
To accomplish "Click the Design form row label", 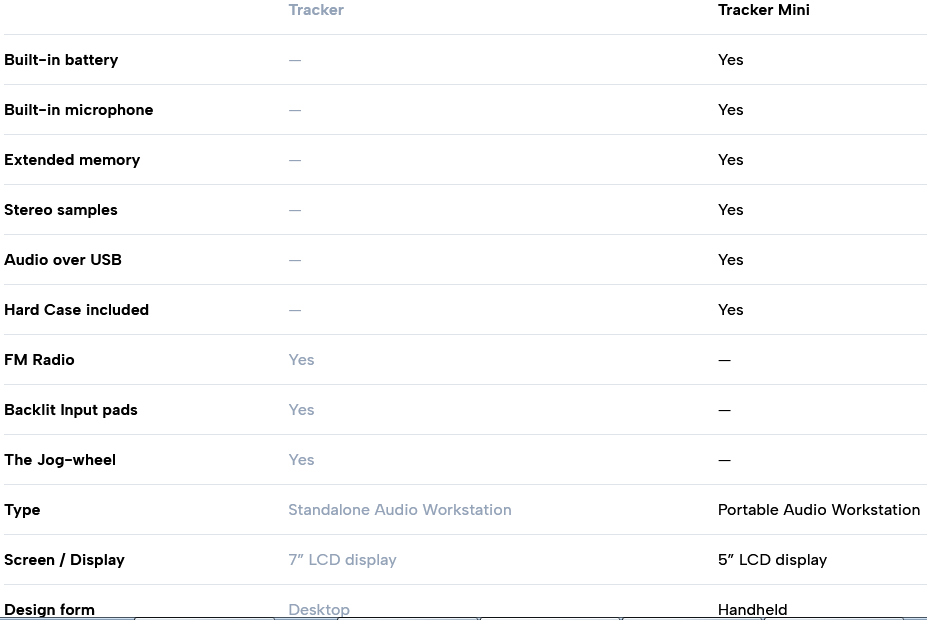I will (49, 609).
